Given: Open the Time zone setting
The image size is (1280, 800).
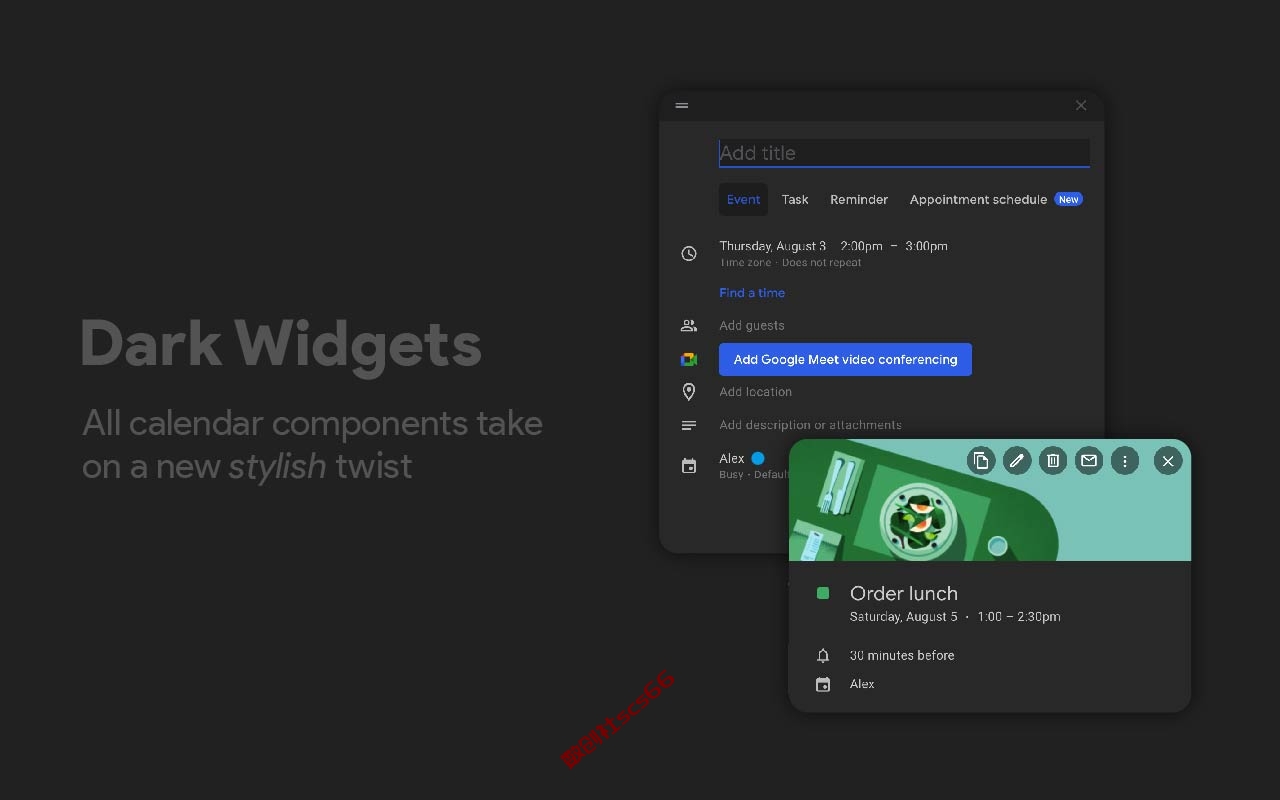Looking at the screenshot, I should coord(745,263).
